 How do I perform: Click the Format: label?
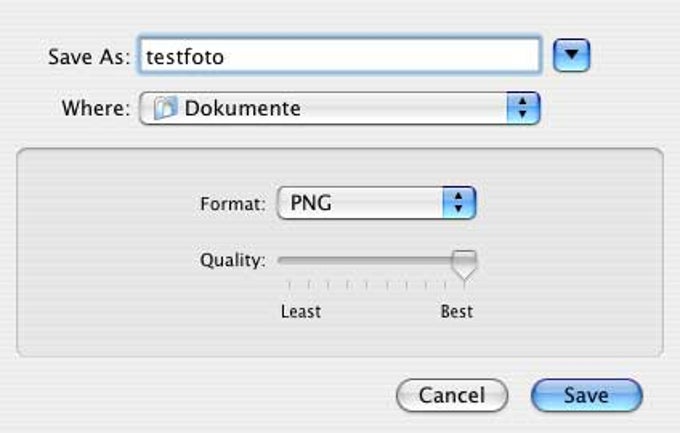(x=232, y=203)
